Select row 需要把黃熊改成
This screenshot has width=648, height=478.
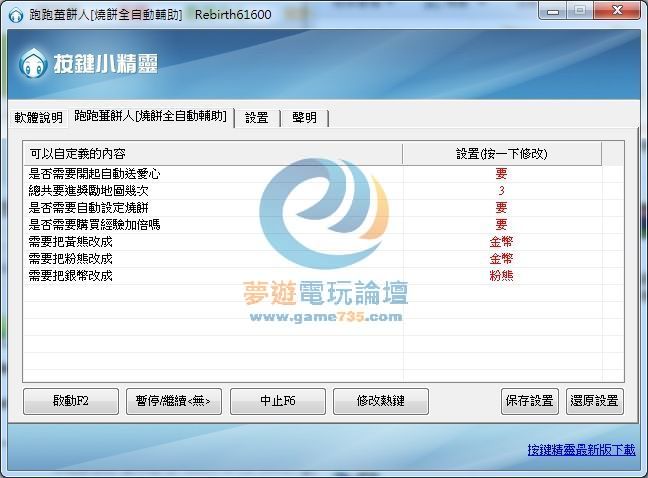point(313,242)
